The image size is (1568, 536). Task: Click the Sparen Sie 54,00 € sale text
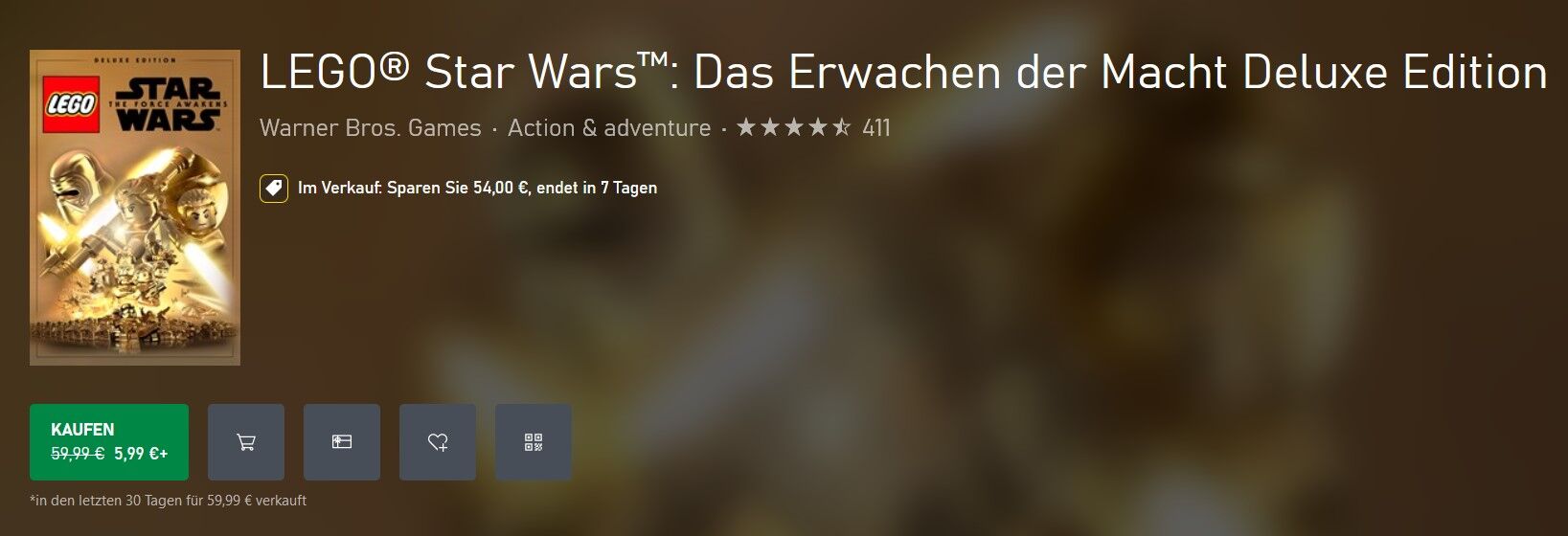pyautogui.click(x=458, y=188)
